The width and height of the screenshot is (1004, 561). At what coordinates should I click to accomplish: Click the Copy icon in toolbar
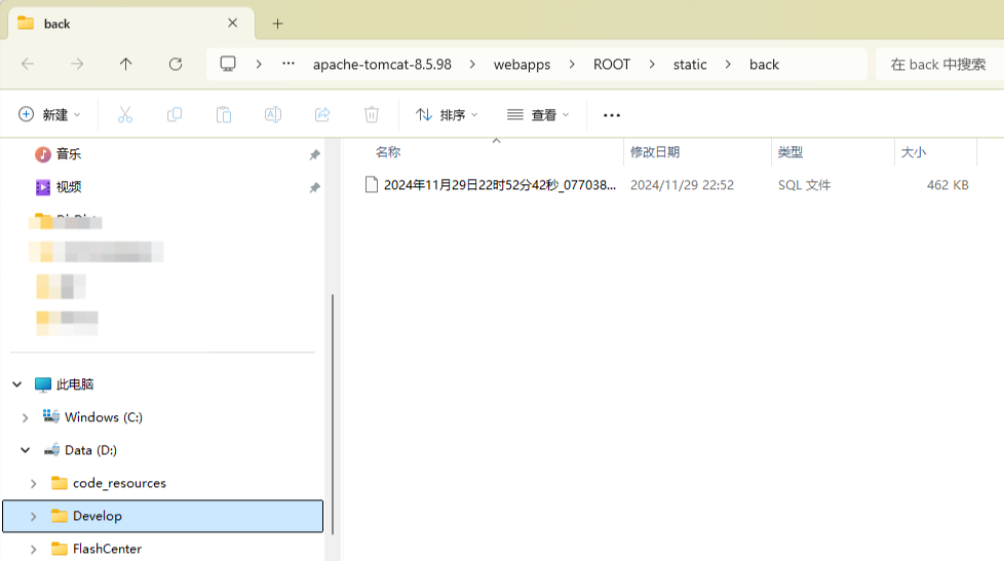click(x=174, y=115)
